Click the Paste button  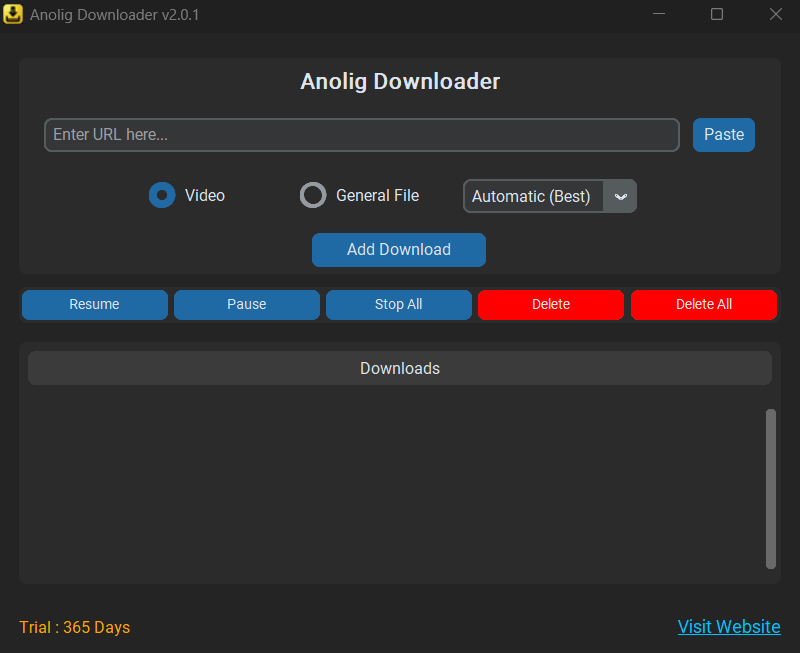[x=724, y=134]
